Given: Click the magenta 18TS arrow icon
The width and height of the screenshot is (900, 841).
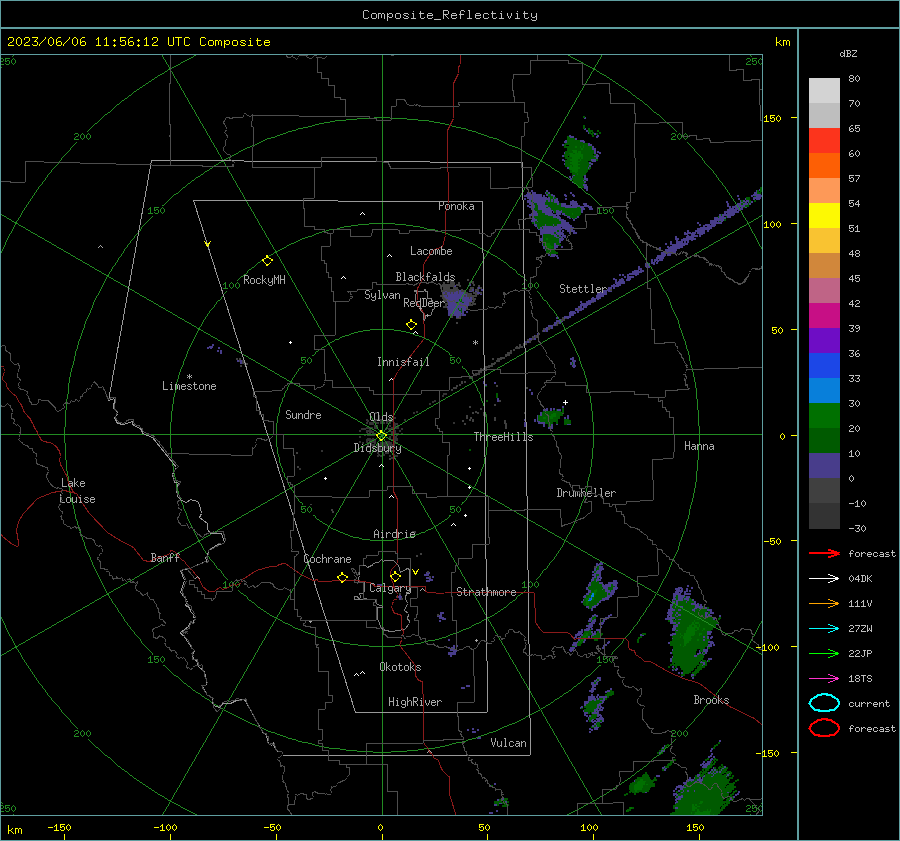Looking at the screenshot, I should [824, 679].
